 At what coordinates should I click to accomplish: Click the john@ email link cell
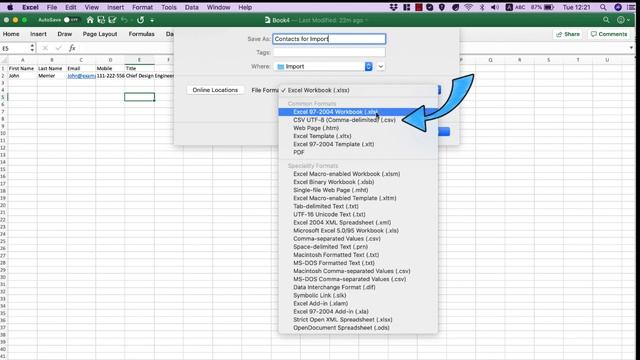coord(81,76)
